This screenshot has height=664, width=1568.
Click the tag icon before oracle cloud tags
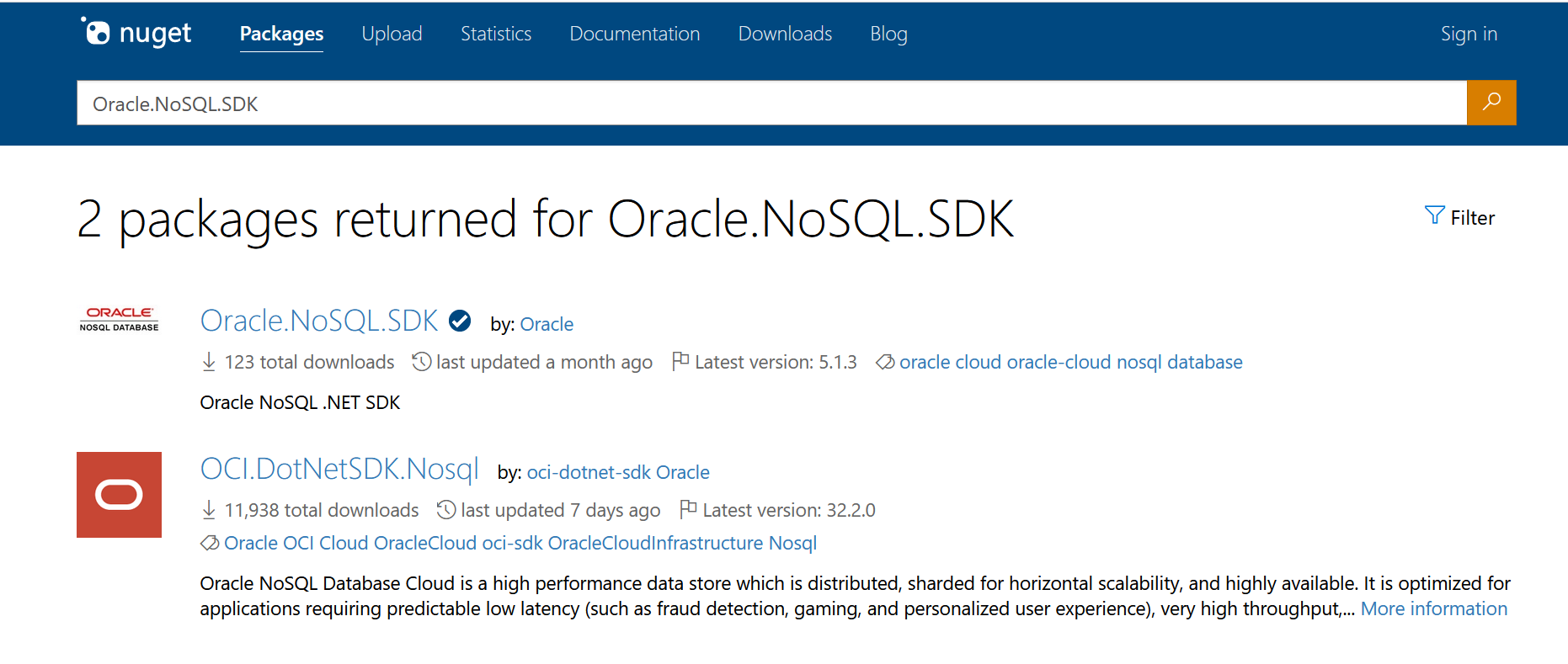884,362
